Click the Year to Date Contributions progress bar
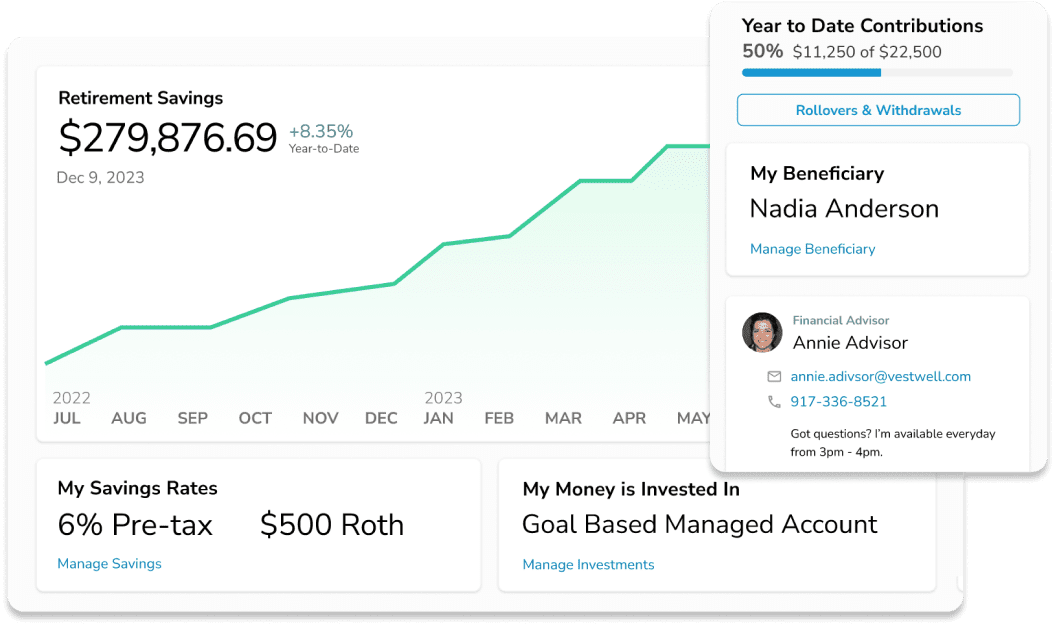Viewport: 1054px width, 624px height. 877,73
